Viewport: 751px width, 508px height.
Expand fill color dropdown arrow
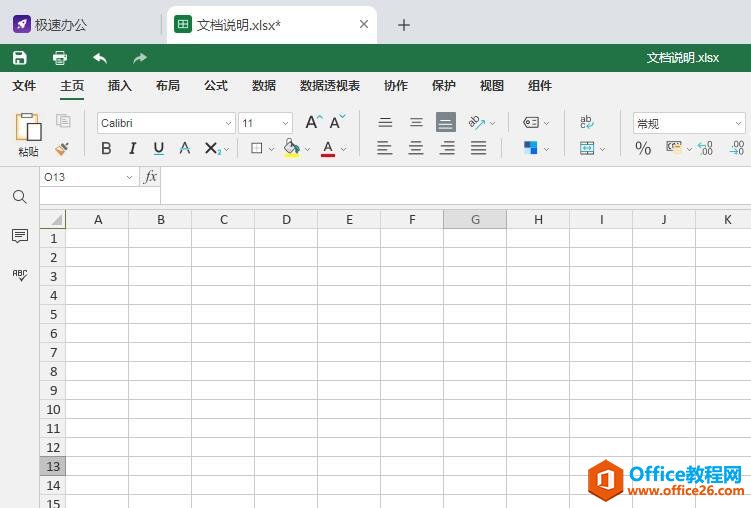307,149
